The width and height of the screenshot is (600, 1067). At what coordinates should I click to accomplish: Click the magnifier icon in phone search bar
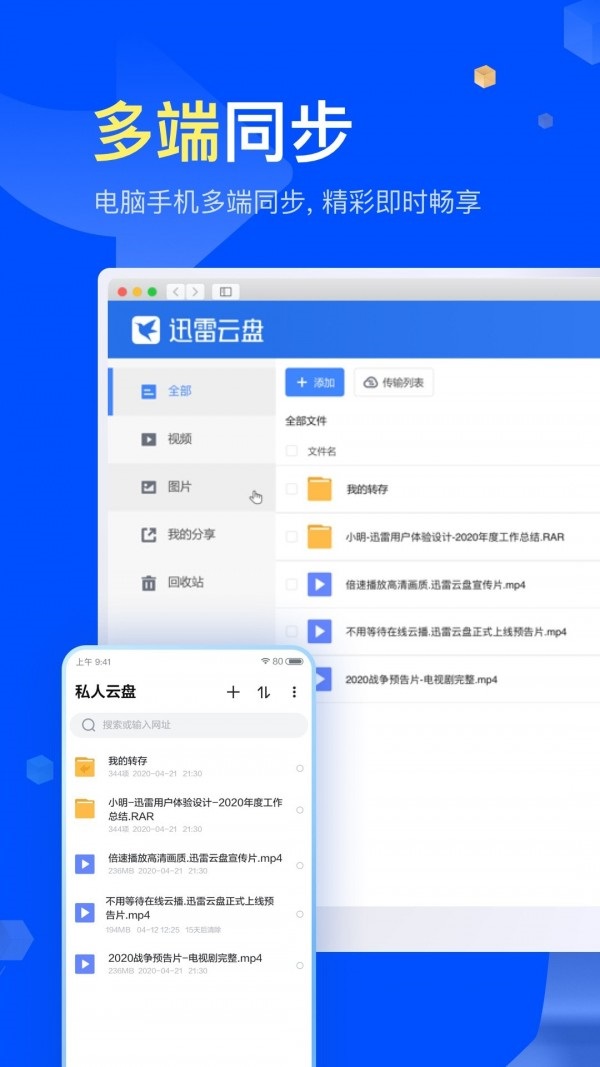point(88,725)
